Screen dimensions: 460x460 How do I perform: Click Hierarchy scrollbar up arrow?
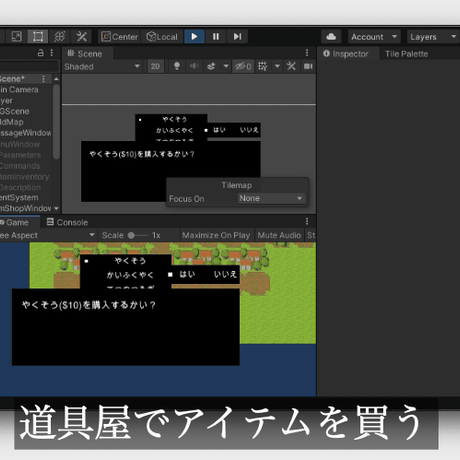pyautogui.click(x=56, y=79)
